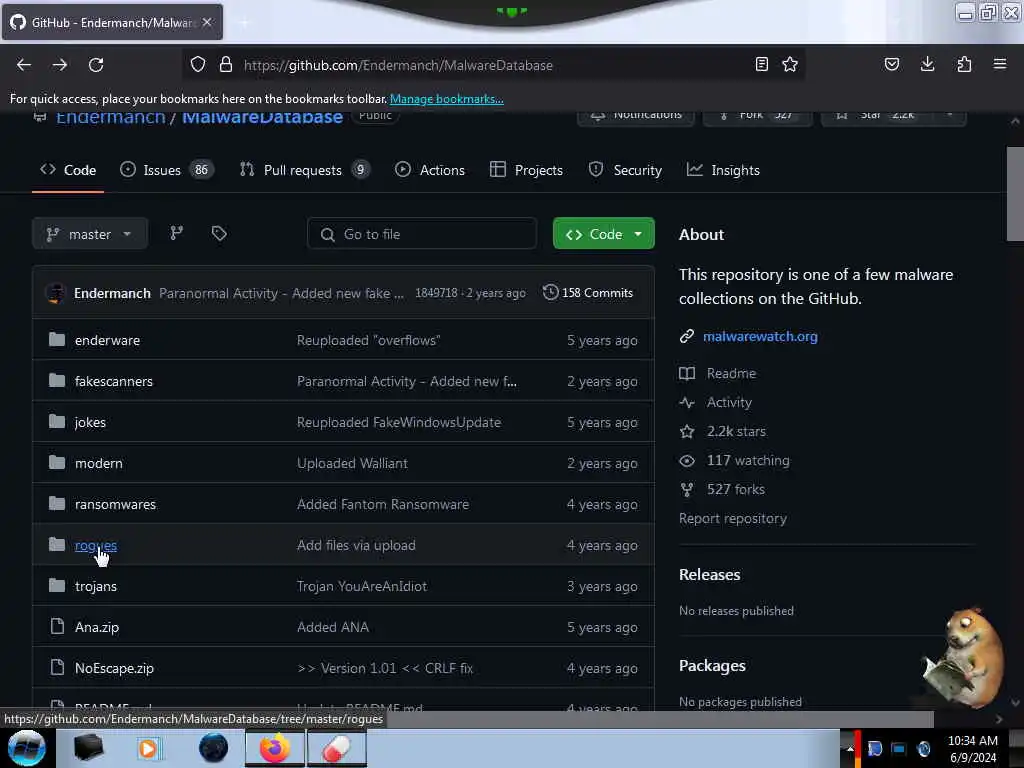1024x768 pixels.
Task: Open the trojans folder
Action: pyautogui.click(x=96, y=586)
